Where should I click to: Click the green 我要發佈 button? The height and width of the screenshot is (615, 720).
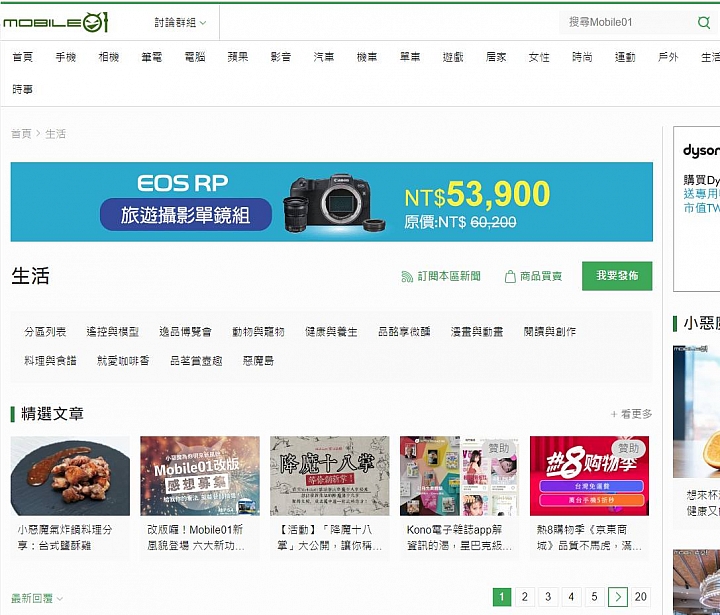pyautogui.click(x=617, y=276)
